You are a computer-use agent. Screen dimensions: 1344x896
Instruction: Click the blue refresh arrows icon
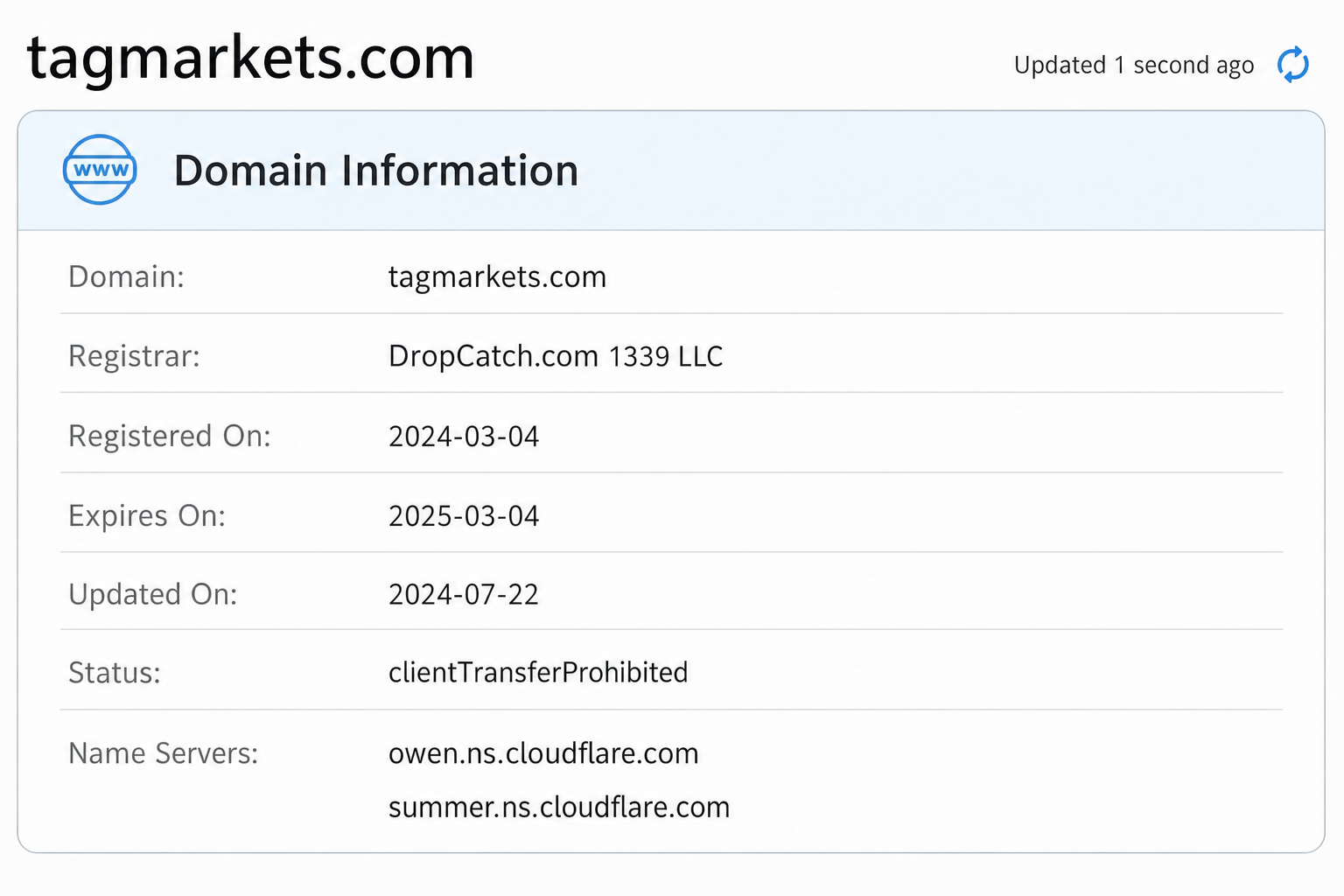tap(1292, 65)
